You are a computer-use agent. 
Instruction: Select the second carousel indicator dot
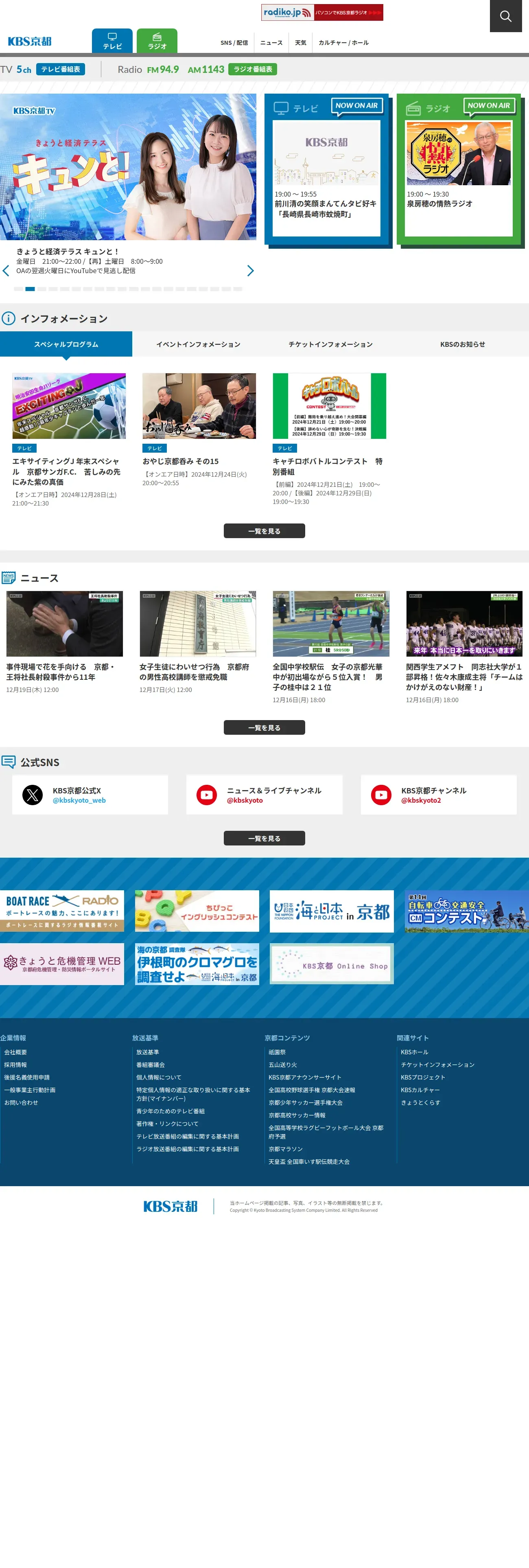pyautogui.click(x=30, y=289)
